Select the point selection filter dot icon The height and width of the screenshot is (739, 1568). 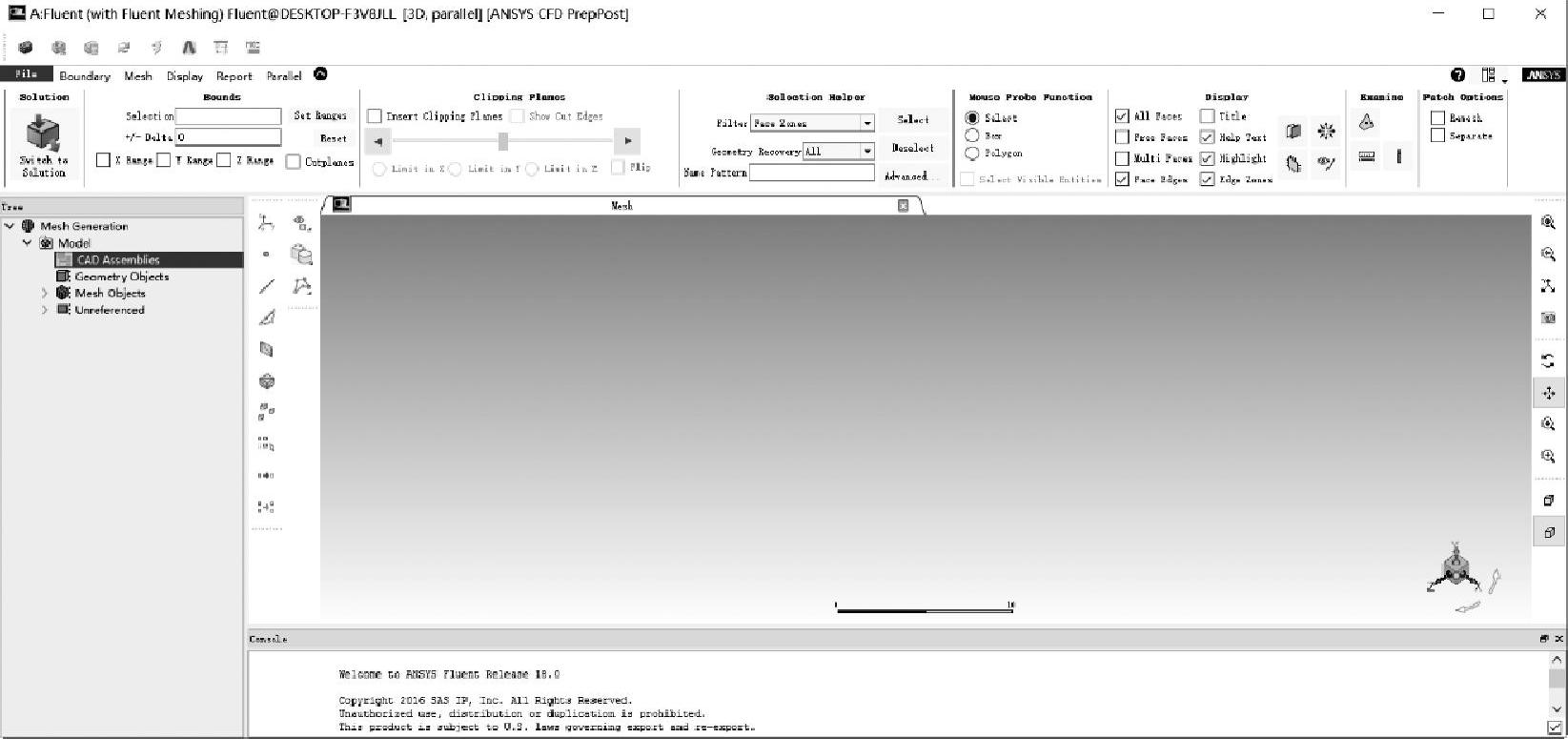[x=266, y=255]
